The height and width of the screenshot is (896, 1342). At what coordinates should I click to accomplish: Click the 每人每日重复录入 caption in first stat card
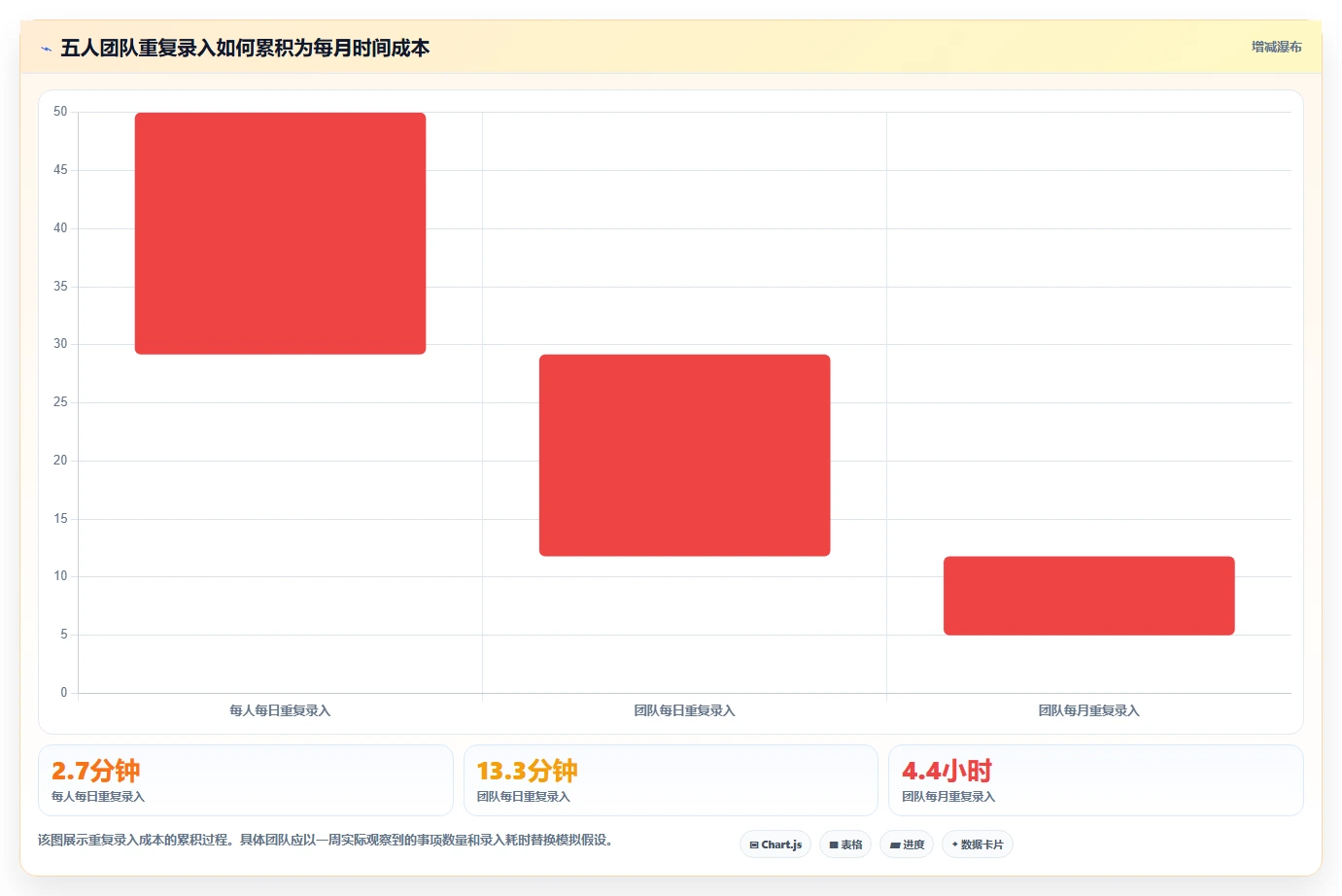98,796
